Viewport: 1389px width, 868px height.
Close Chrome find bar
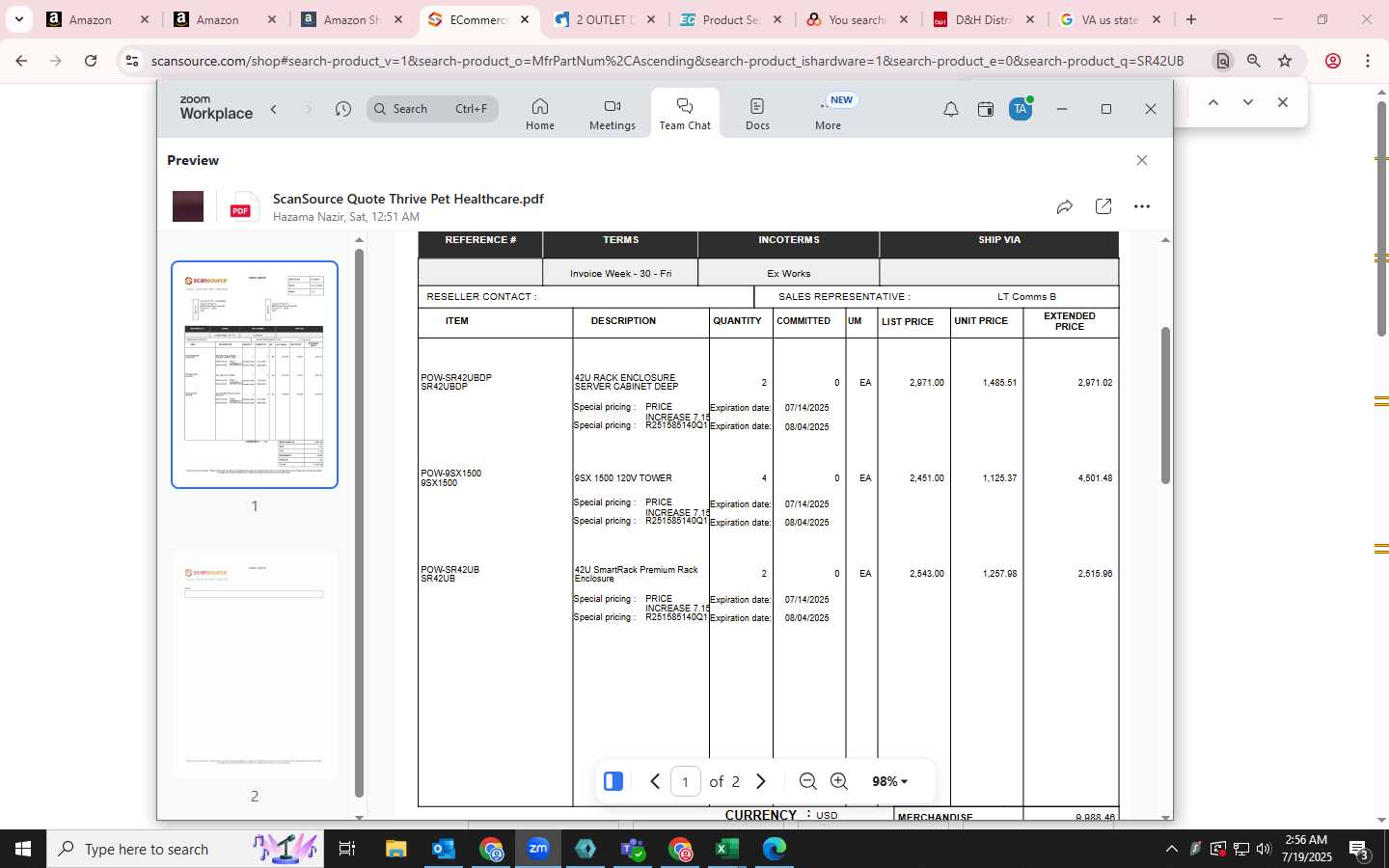pyautogui.click(x=1283, y=102)
